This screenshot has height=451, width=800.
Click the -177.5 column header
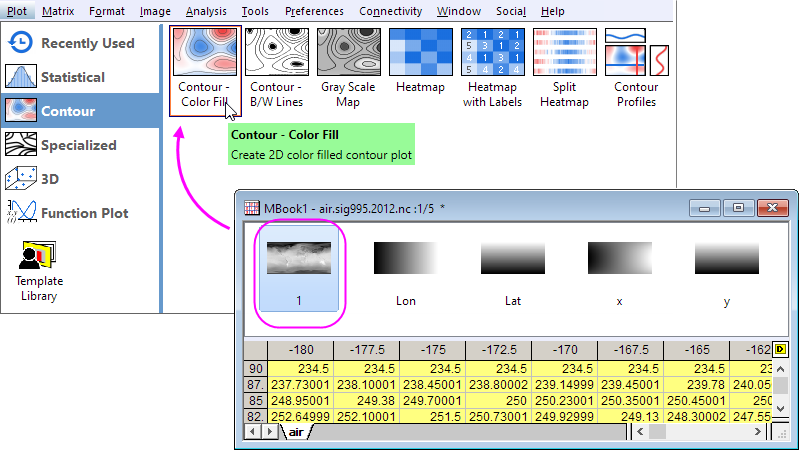(x=367, y=350)
